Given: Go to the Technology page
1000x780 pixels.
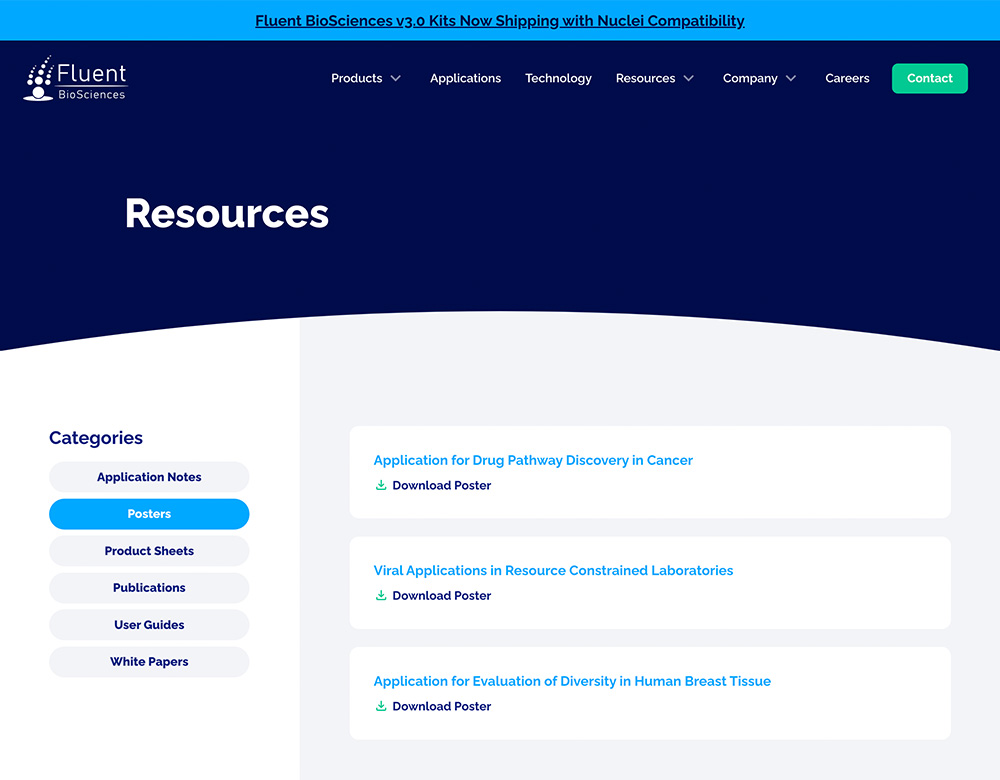Looking at the screenshot, I should click(x=558, y=78).
